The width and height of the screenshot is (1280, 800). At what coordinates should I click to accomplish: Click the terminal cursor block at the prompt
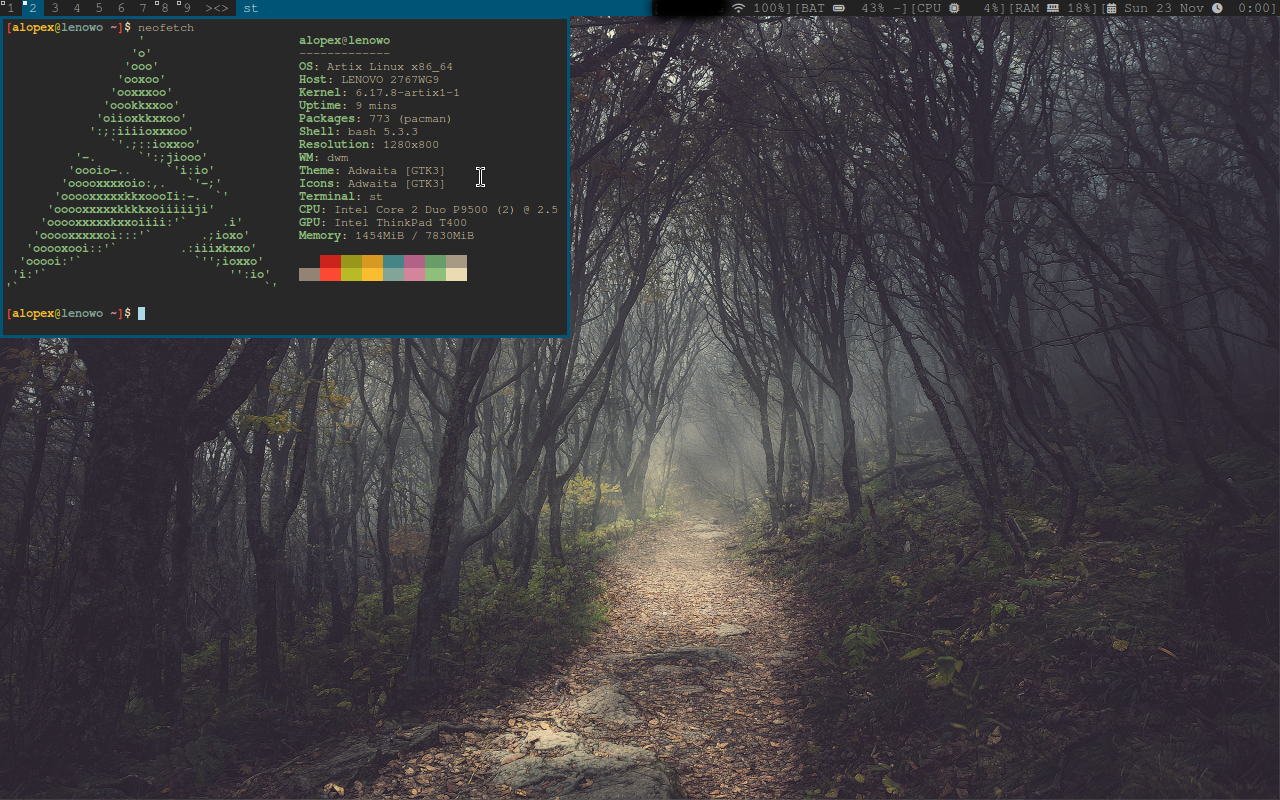(142, 314)
